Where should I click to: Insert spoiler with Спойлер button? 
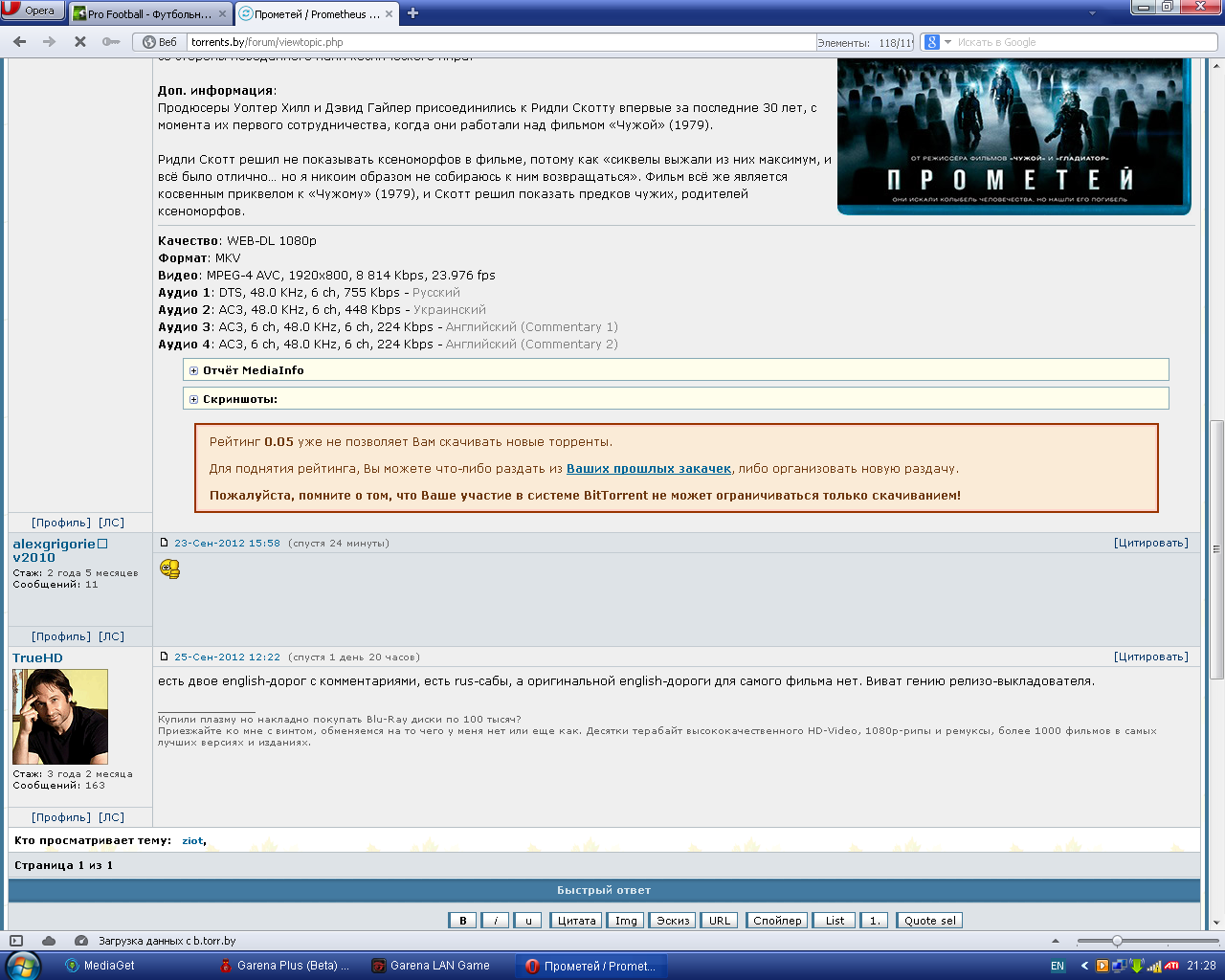[x=777, y=921]
